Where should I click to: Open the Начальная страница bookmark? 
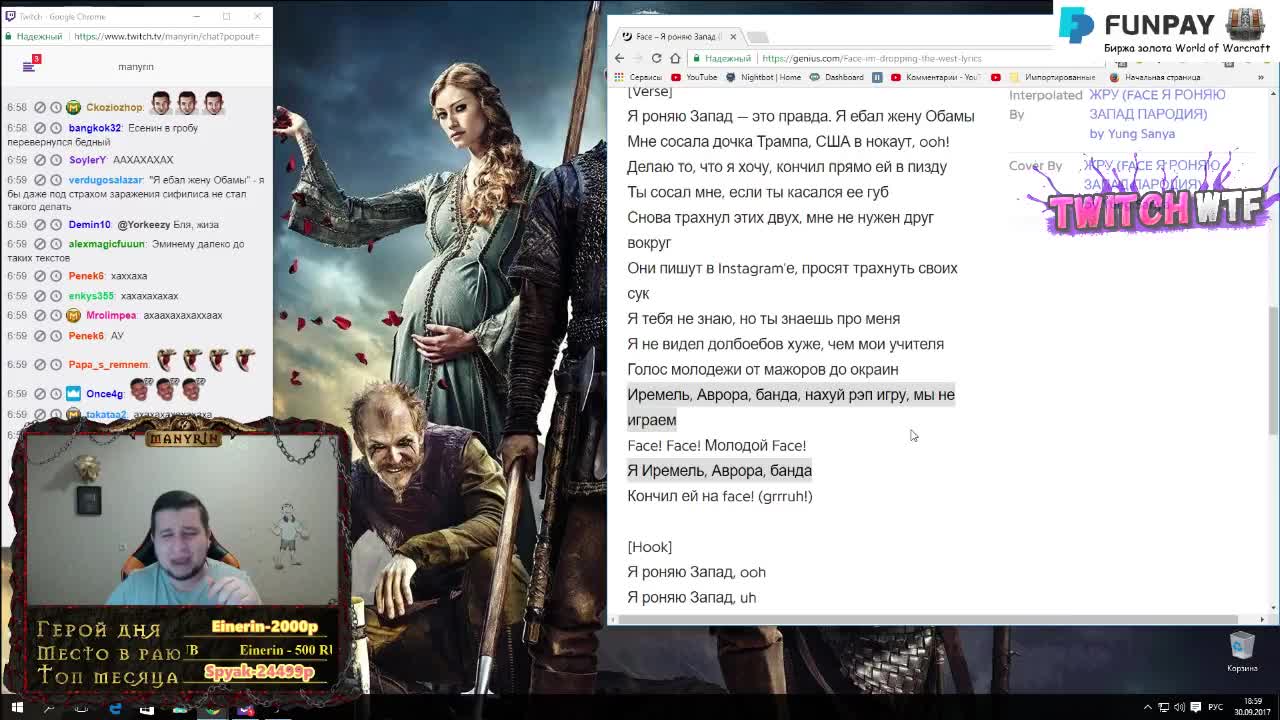[x=1155, y=77]
